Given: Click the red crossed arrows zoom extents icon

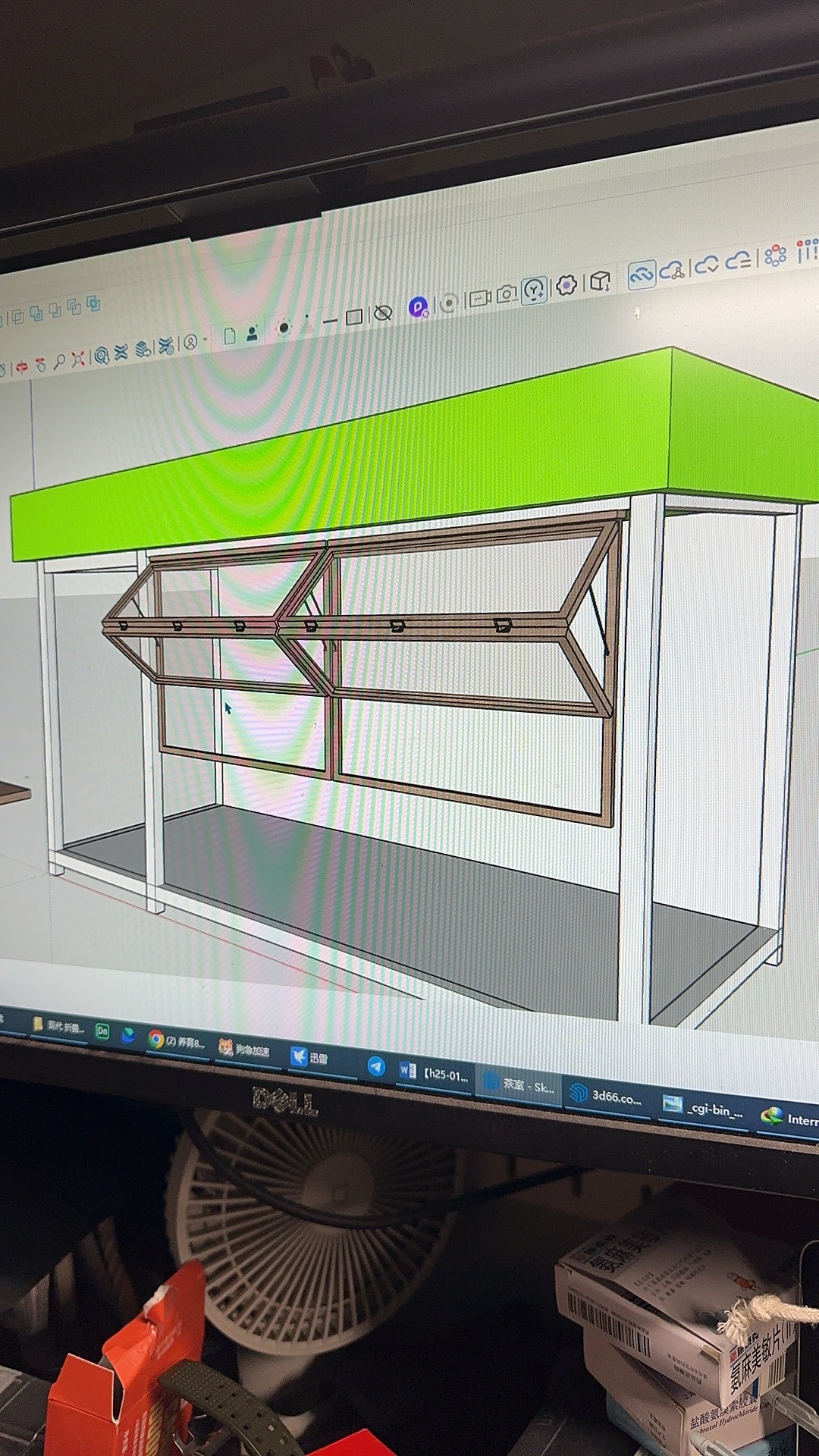Looking at the screenshot, I should coord(78,359).
